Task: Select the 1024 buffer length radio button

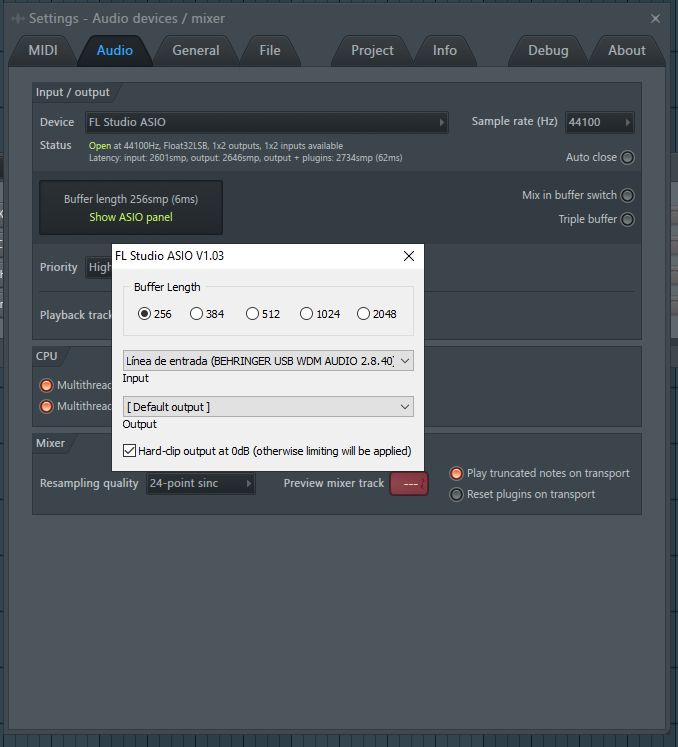Action: point(306,314)
